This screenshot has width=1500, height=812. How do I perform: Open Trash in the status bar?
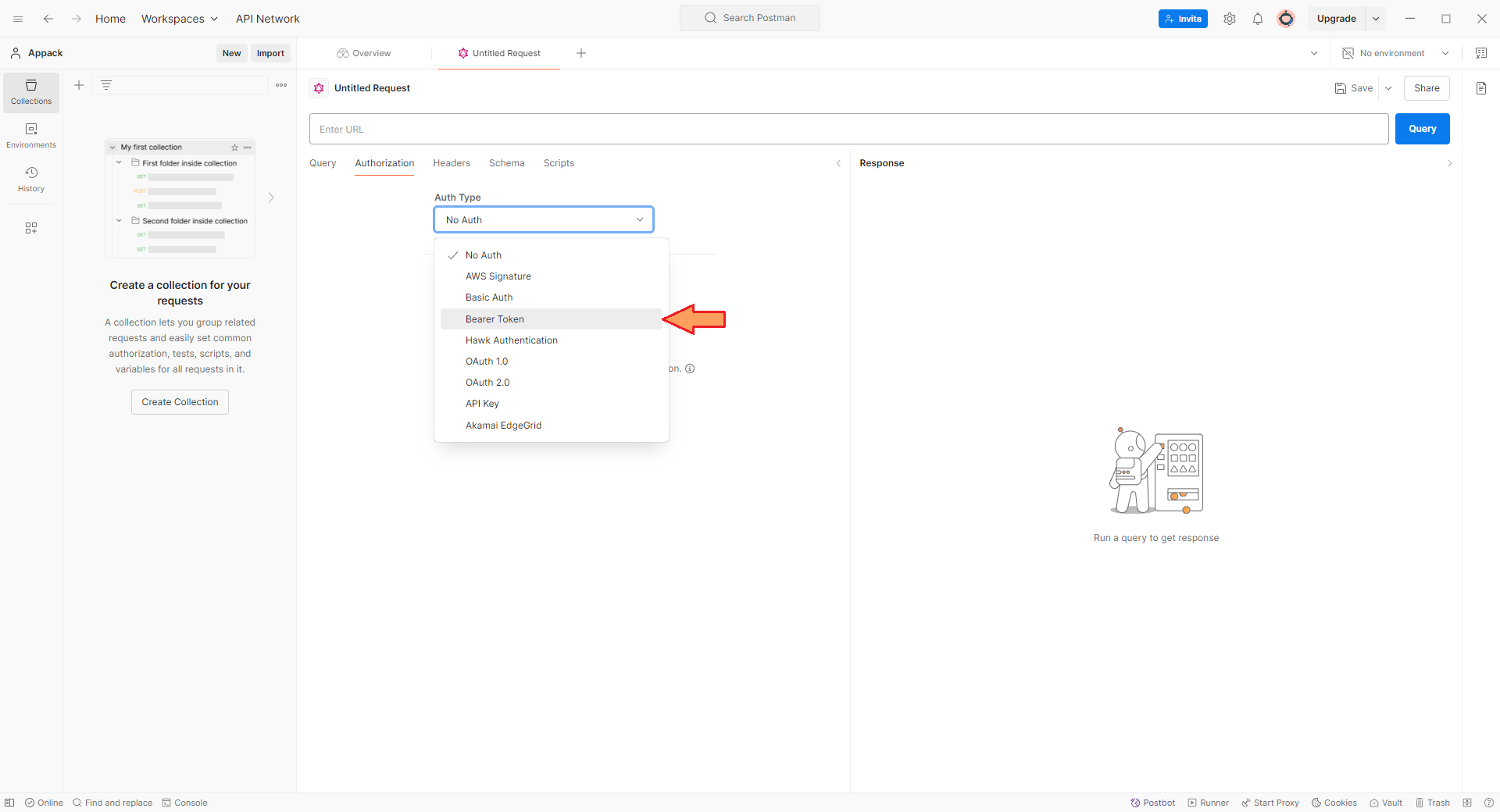click(1433, 803)
